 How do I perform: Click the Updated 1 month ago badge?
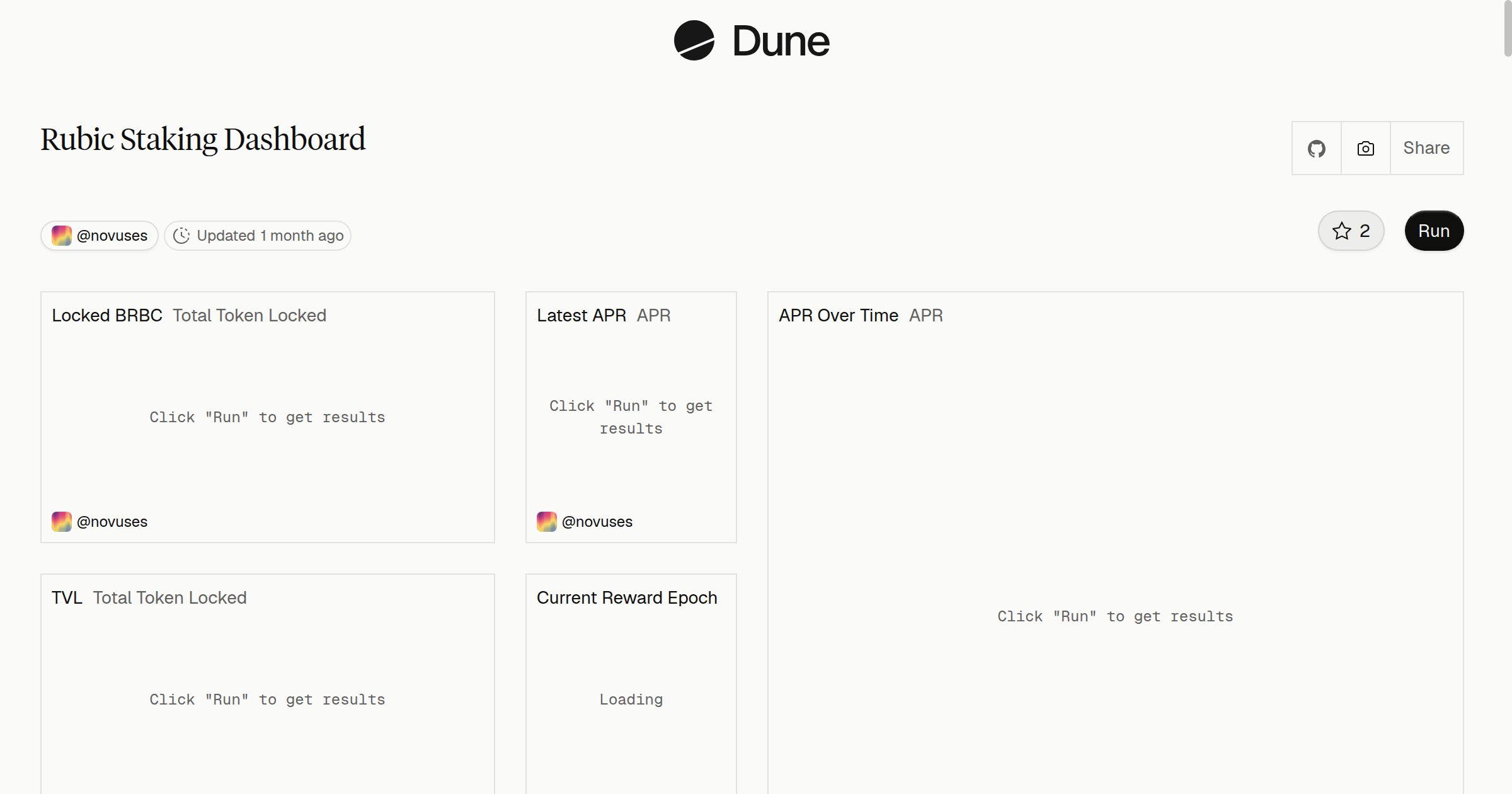click(258, 236)
